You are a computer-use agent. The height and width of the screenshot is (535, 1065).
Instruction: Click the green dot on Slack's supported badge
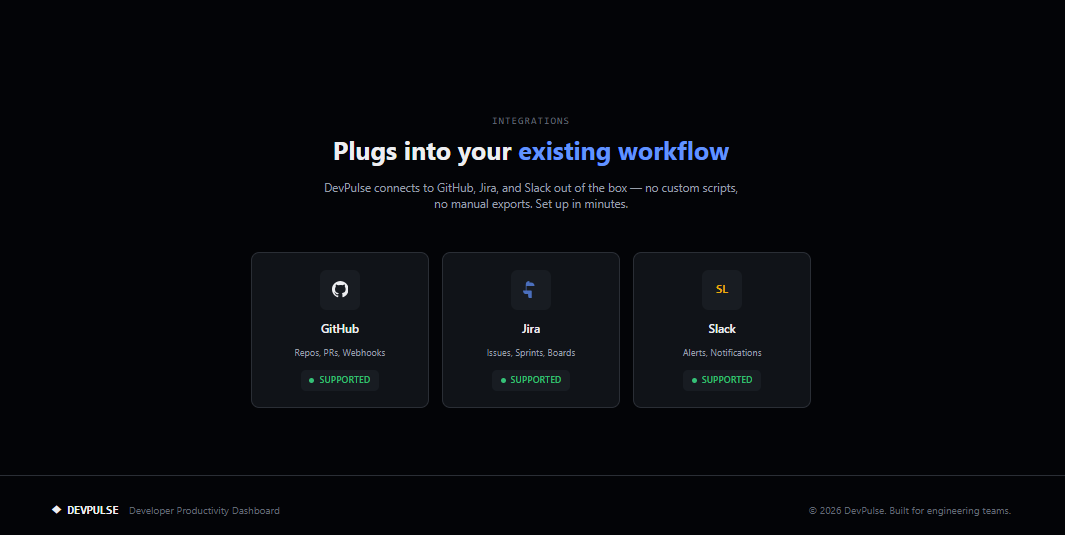694,380
